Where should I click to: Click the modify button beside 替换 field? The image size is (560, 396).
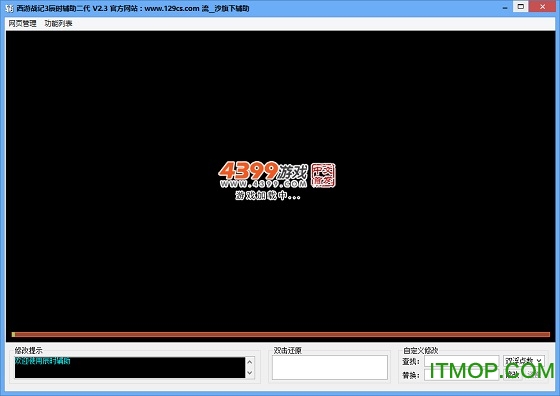pos(512,375)
